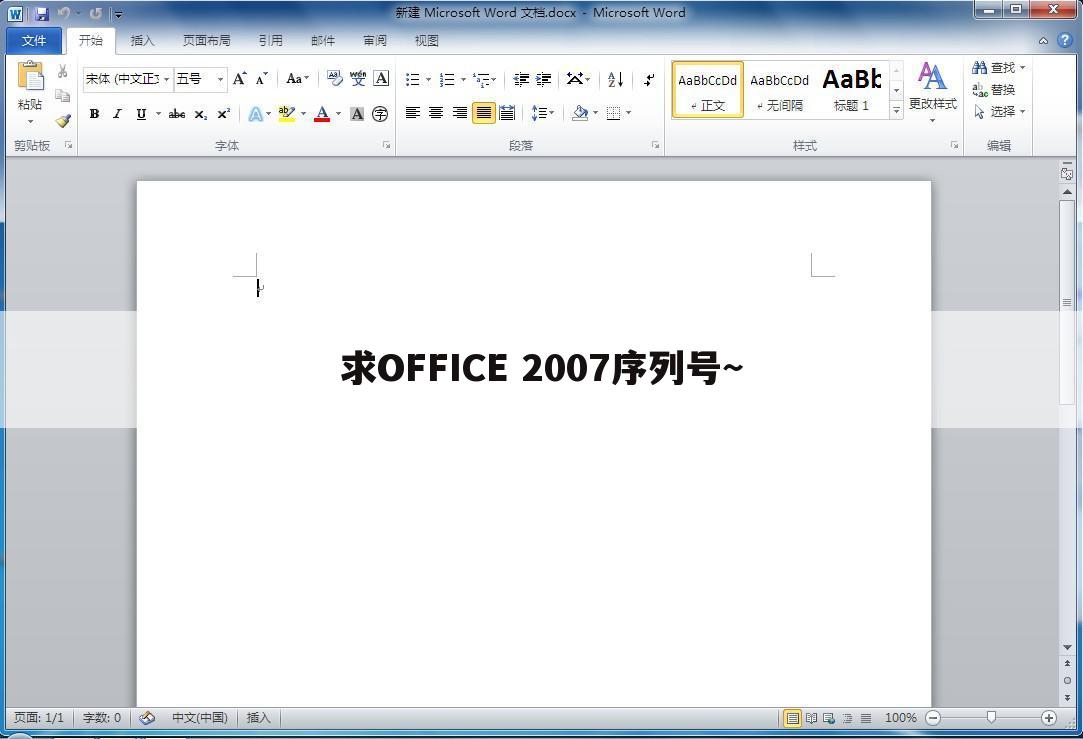Image resolution: width=1083 pixels, height=739 pixels.
Task: Clear formatting with the eraser icon
Action: 334,79
